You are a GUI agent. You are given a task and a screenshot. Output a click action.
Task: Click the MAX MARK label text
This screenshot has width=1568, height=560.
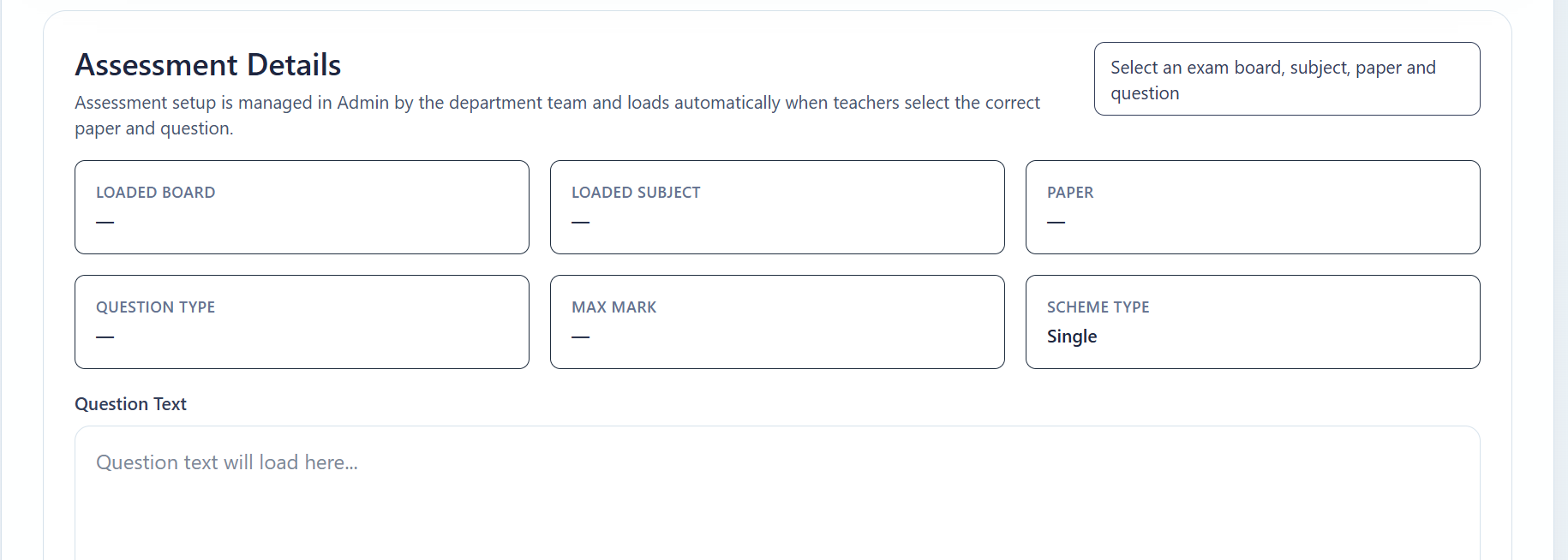(x=613, y=307)
